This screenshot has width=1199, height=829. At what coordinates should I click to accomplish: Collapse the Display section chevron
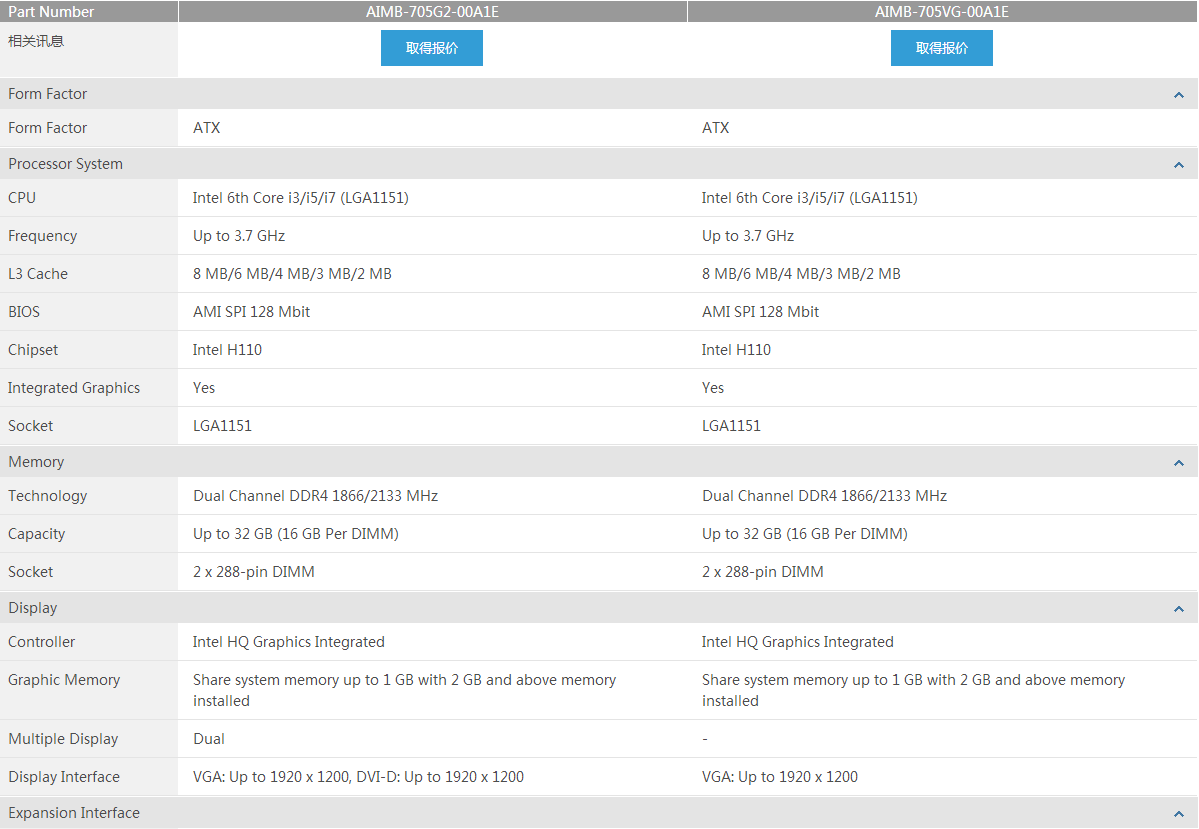tap(1178, 609)
